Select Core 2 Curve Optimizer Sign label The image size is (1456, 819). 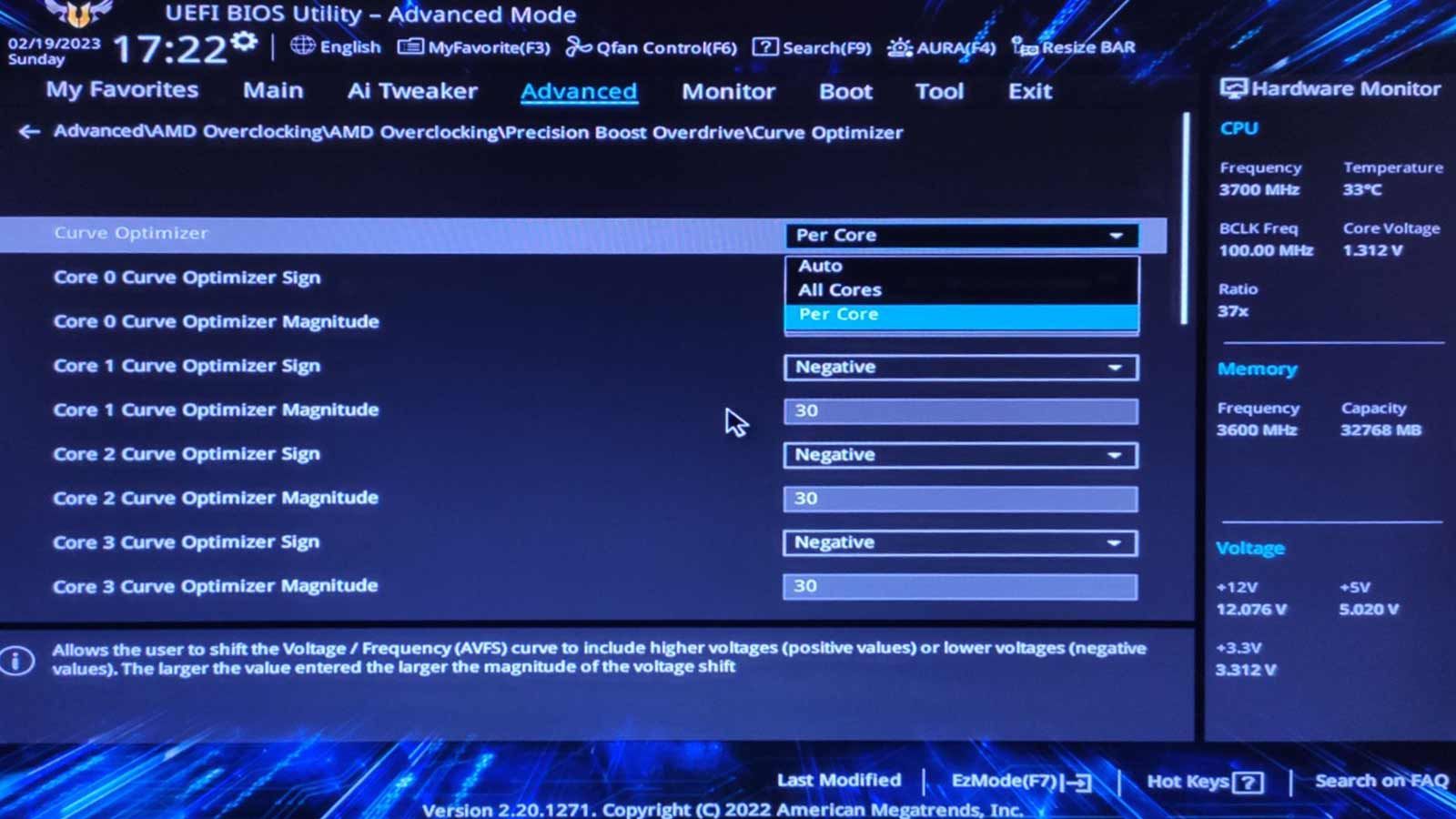[187, 454]
